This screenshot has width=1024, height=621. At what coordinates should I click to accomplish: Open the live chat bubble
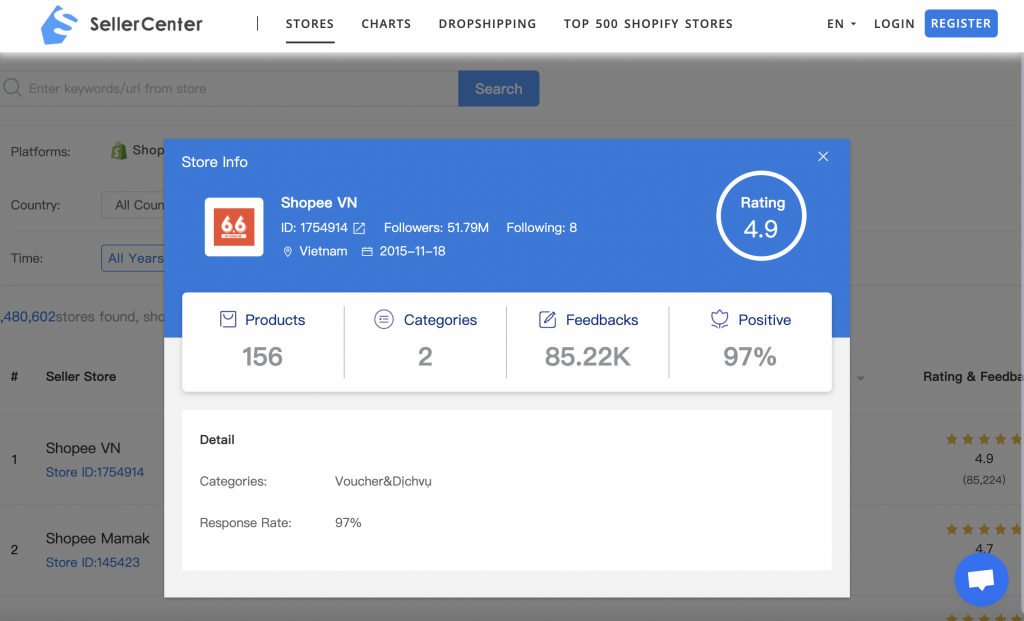coord(981,579)
